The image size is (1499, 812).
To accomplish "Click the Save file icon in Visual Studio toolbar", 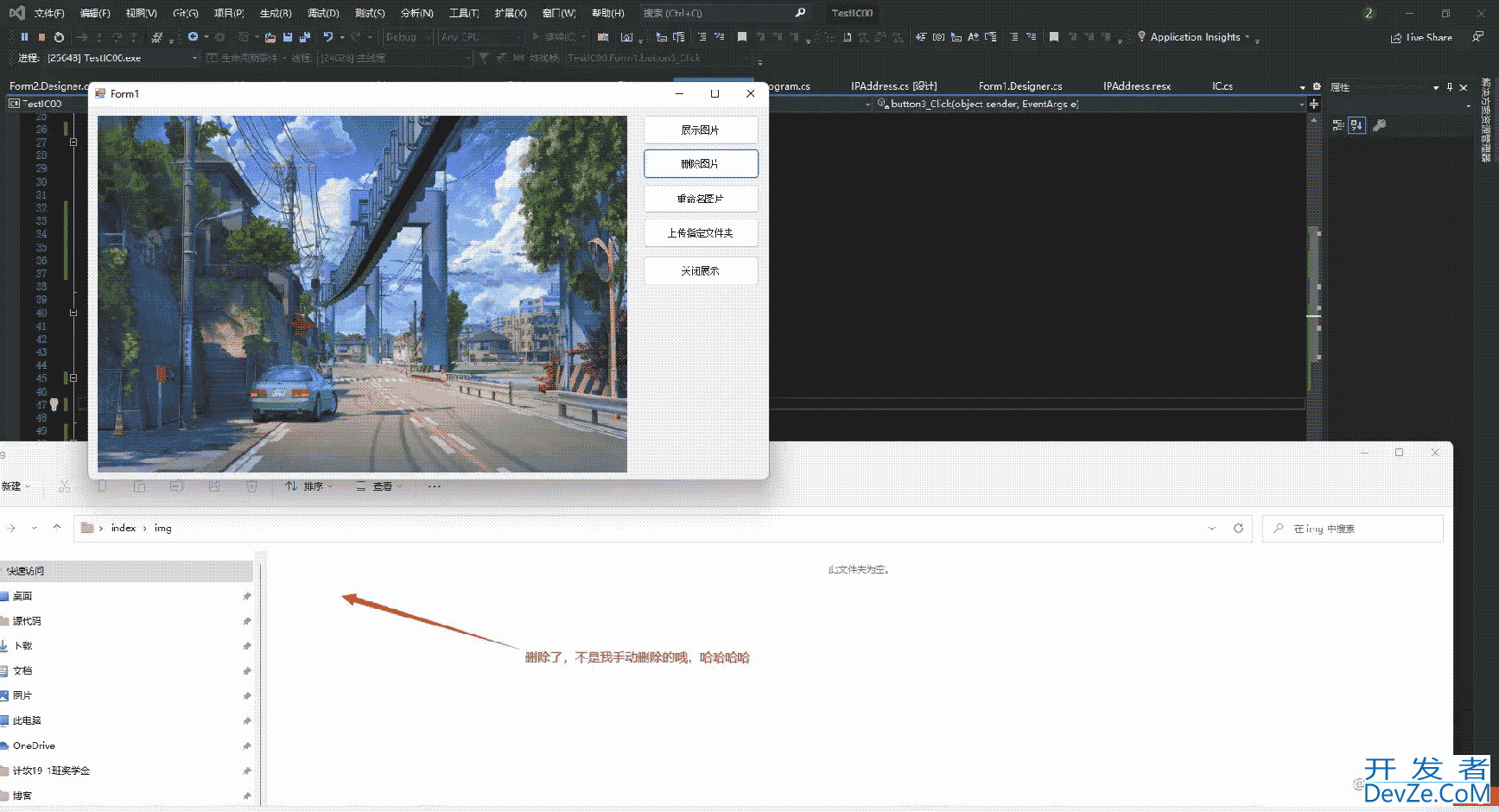I will (x=288, y=37).
